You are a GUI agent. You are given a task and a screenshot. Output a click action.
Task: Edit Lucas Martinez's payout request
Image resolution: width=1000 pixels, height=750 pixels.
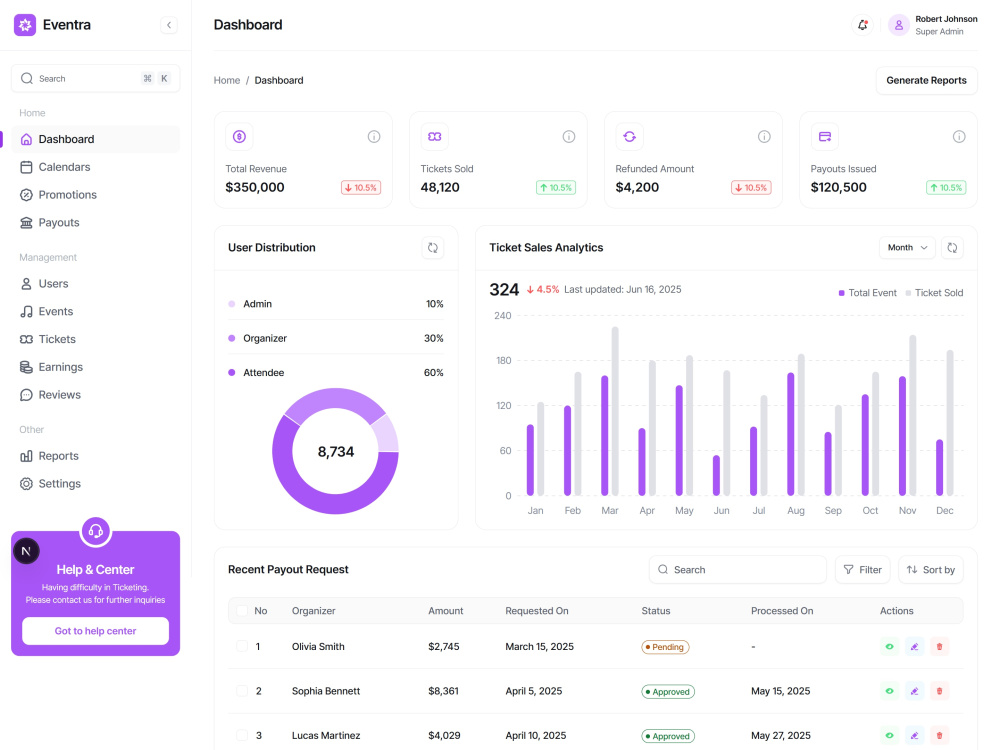coord(915,735)
